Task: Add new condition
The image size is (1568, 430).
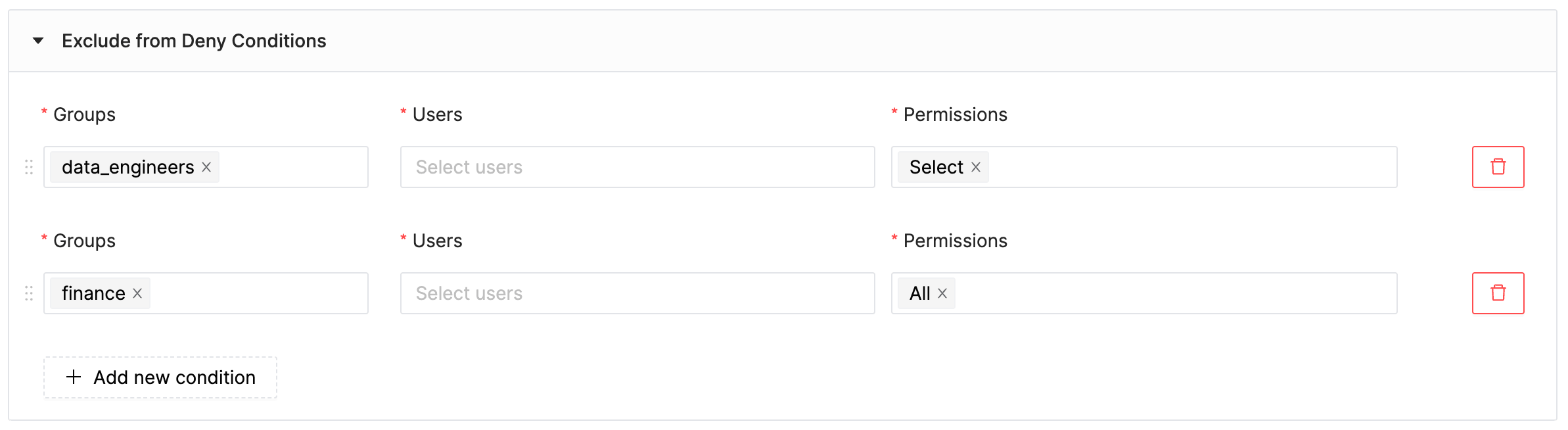Action: (x=160, y=377)
